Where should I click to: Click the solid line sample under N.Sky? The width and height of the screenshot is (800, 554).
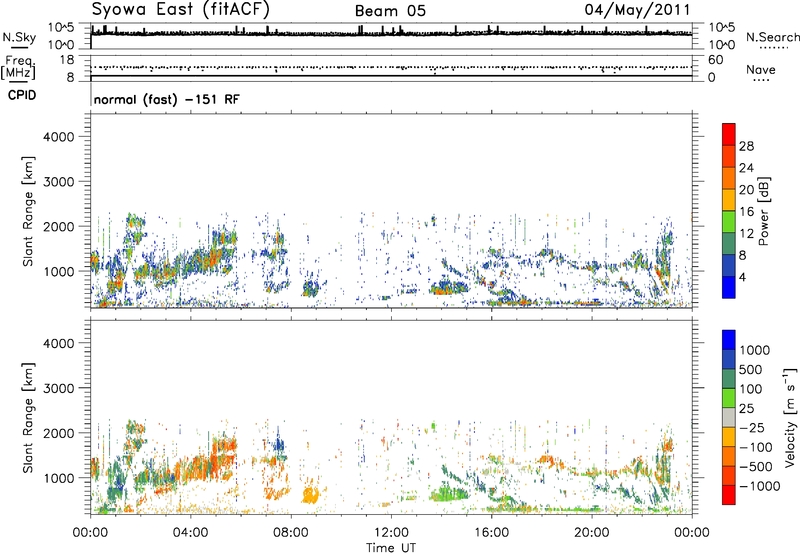tap(19, 48)
